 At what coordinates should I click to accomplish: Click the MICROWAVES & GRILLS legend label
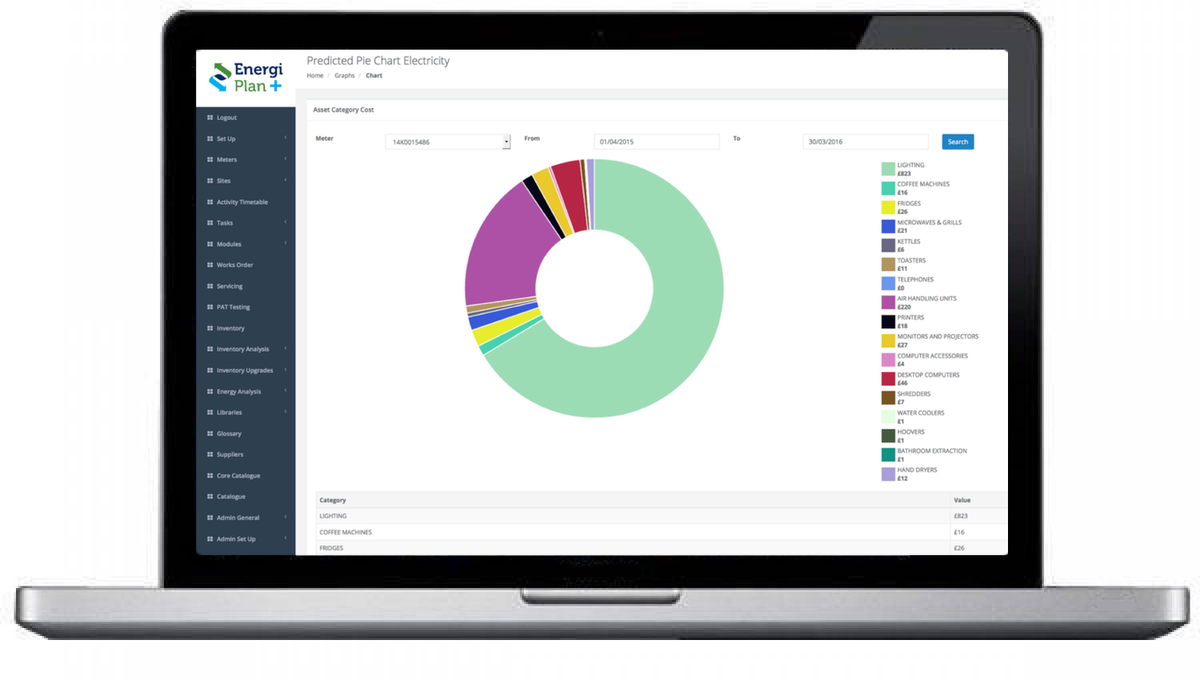coord(929,222)
